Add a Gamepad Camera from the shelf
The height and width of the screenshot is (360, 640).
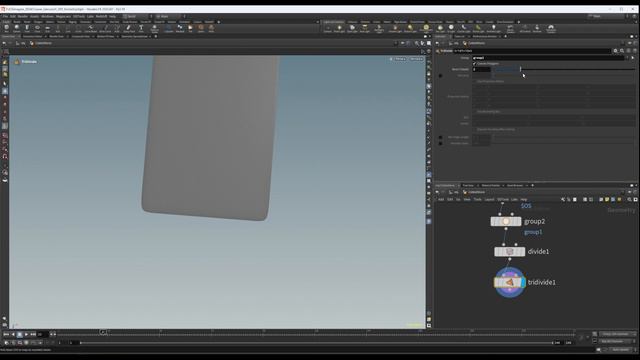[x=551, y=28]
